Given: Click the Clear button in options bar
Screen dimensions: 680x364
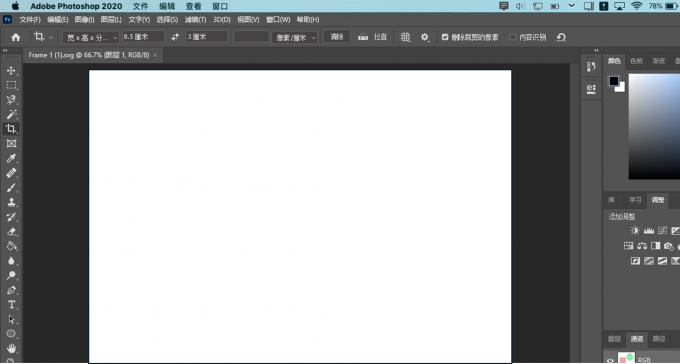Looking at the screenshot, I should point(337,37).
